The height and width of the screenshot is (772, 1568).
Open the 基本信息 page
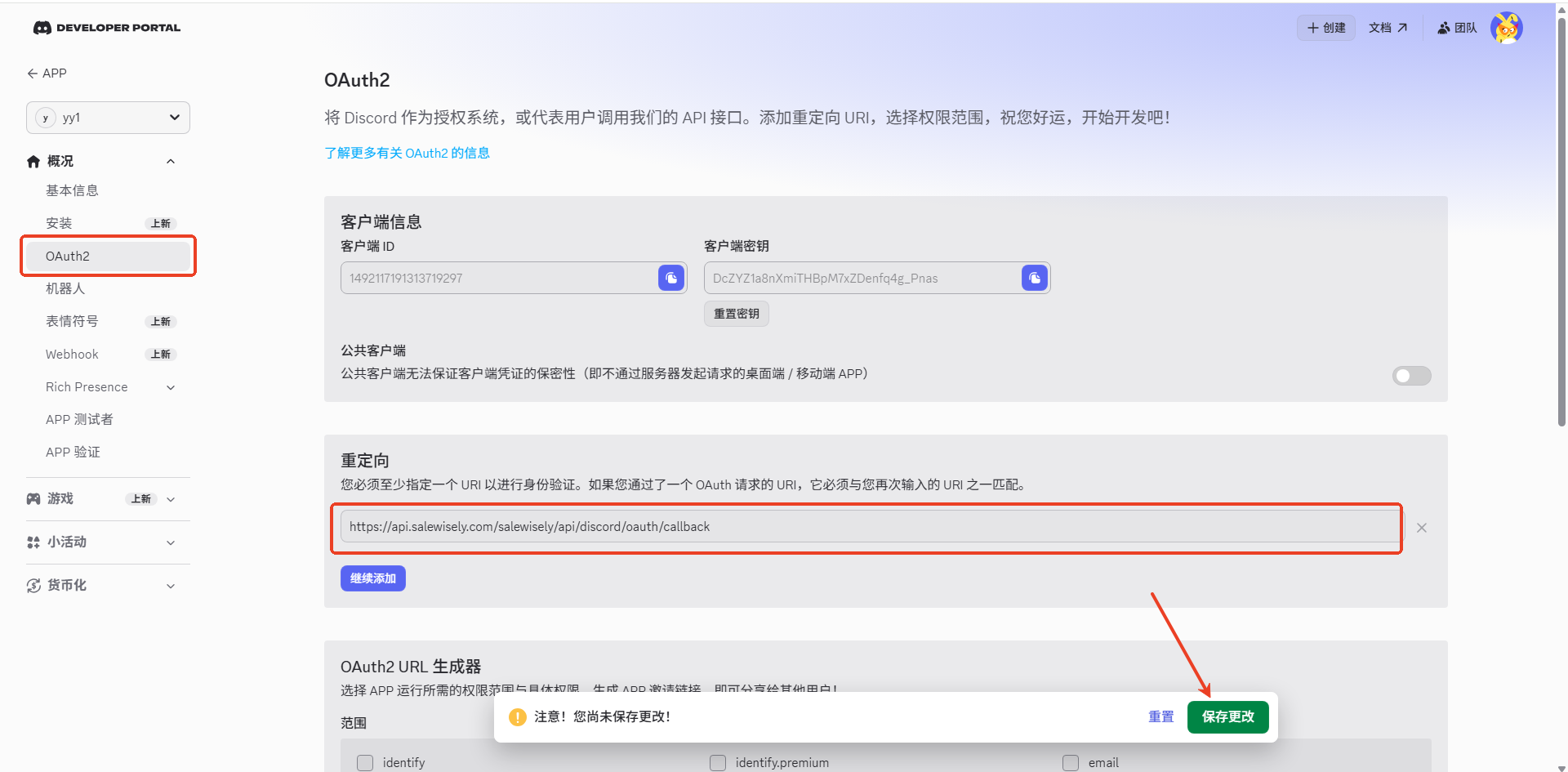pos(72,190)
